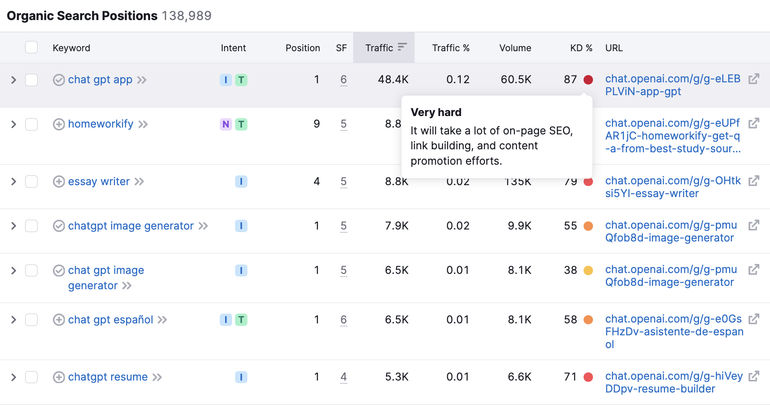
Task: Open external link icon for asistente-de-espanol URL
Action: coord(753,319)
